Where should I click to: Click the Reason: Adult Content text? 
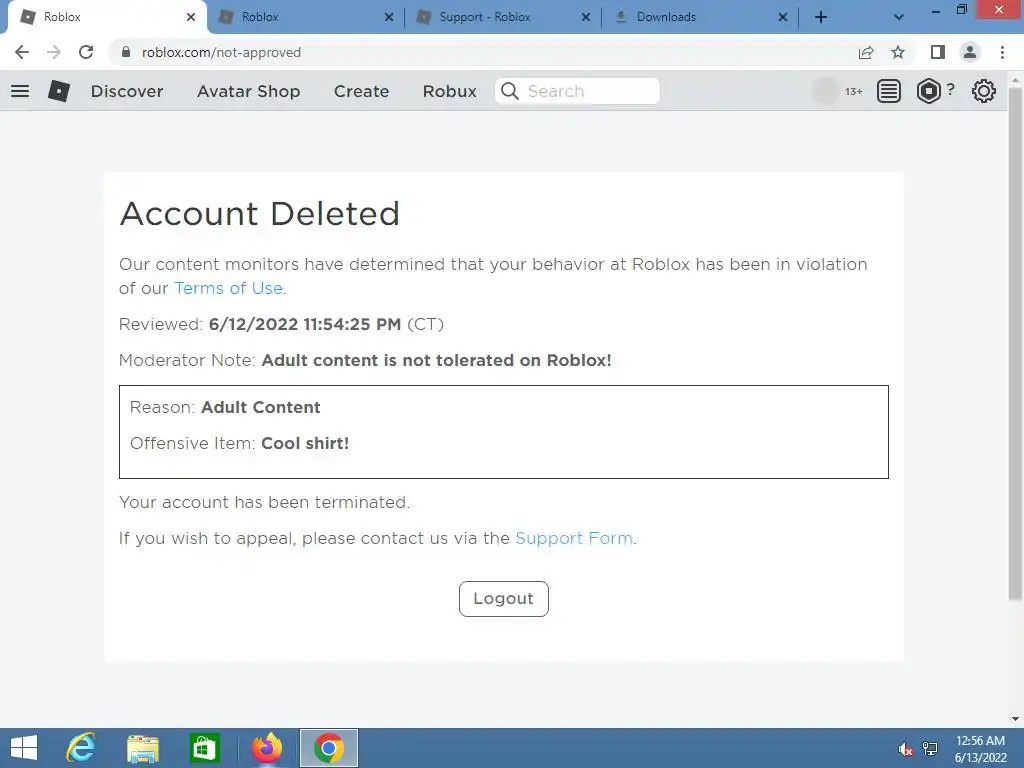pyautogui.click(x=225, y=407)
